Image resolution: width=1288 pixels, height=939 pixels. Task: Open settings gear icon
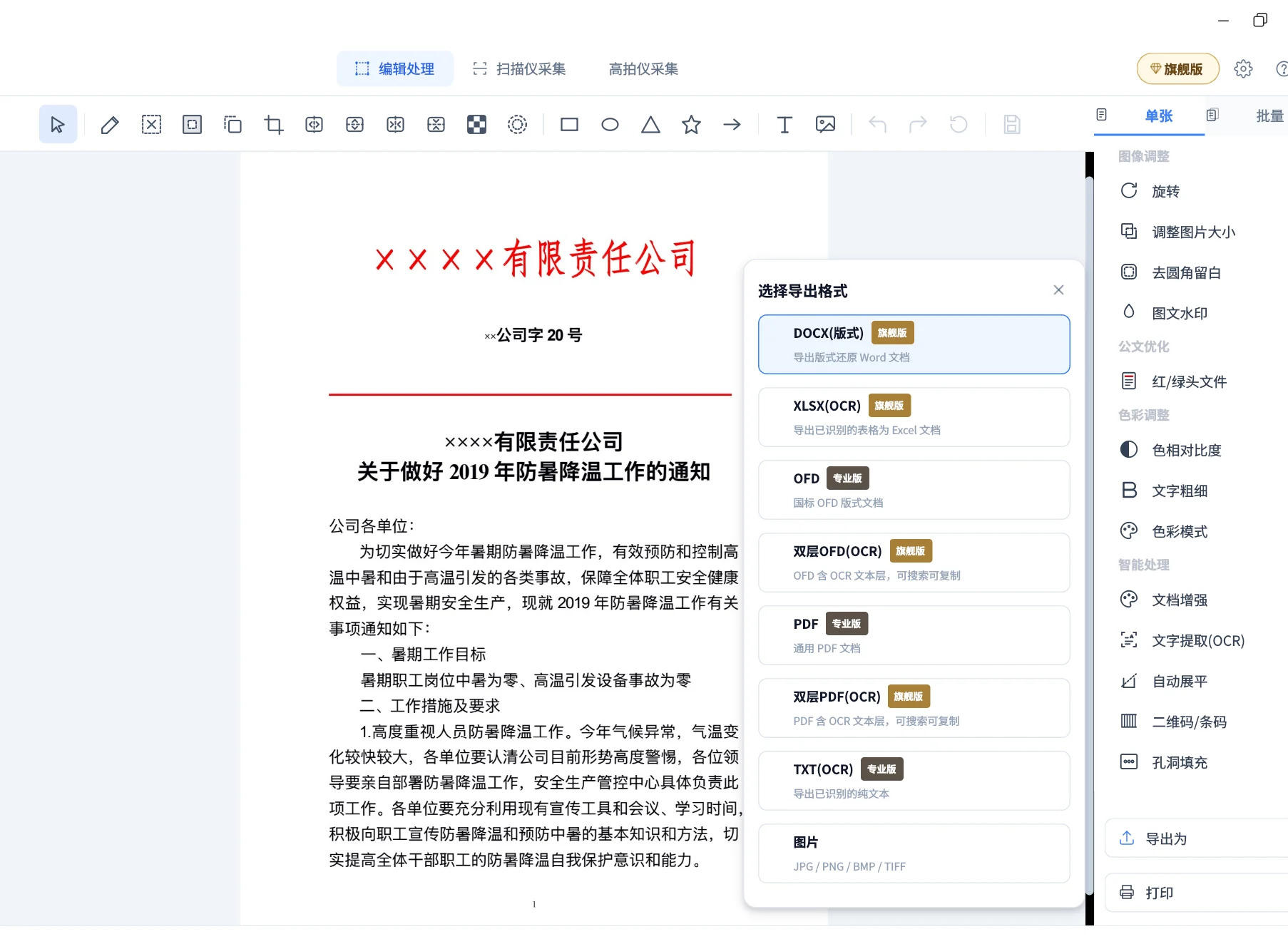[1243, 68]
